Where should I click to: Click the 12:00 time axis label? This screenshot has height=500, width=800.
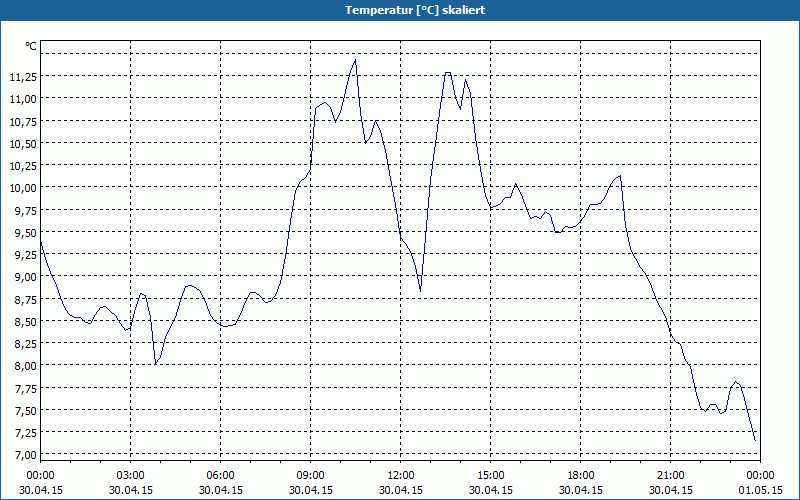point(401,476)
